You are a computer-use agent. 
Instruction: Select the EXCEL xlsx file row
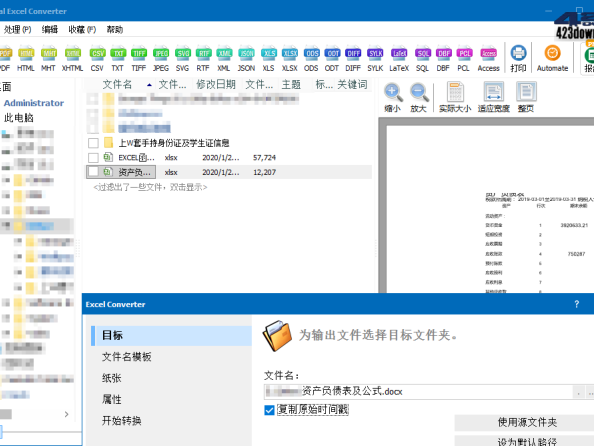point(229,158)
